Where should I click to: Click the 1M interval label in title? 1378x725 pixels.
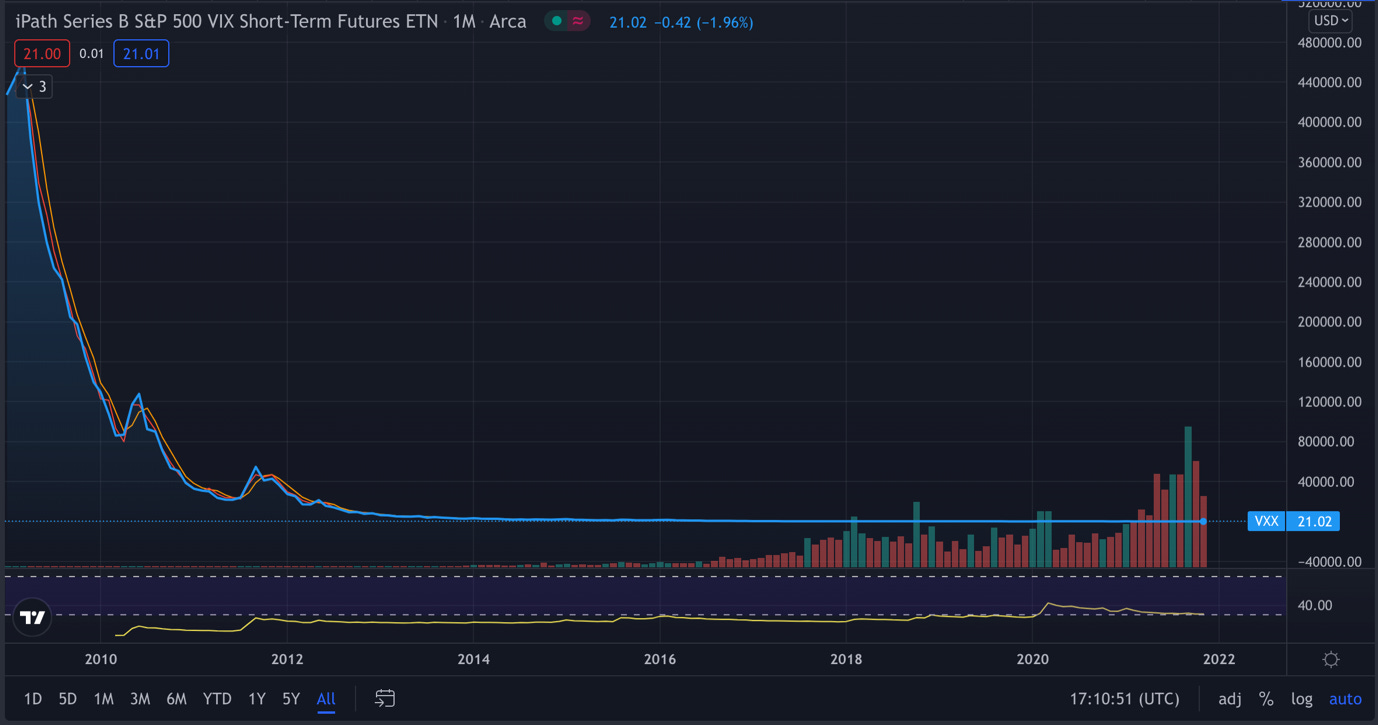coord(464,21)
